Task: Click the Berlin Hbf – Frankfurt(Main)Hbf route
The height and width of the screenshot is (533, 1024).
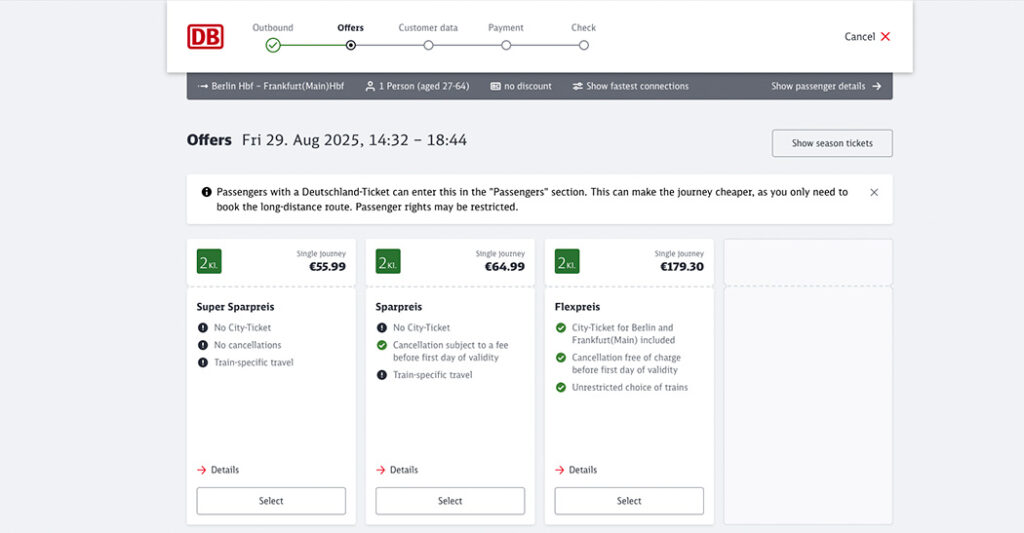Action: [x=278, y=86]
